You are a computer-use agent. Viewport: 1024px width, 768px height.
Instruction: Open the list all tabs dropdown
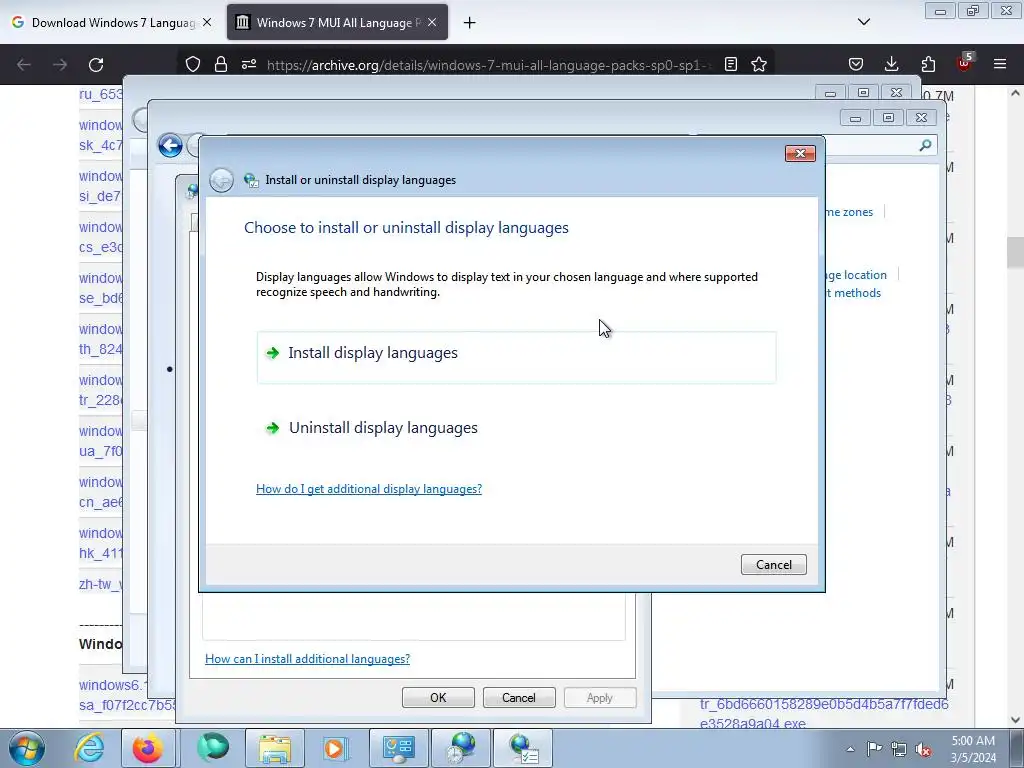[x=863, y=22]
